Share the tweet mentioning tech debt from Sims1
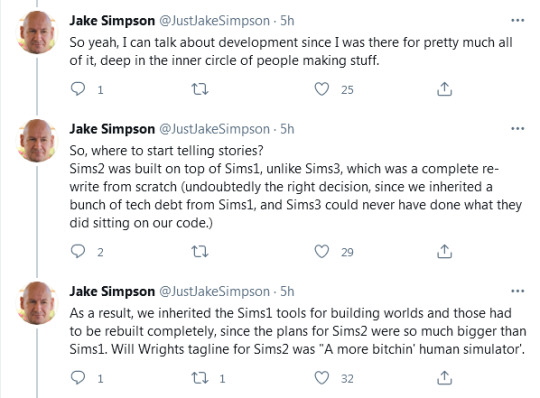Viewport: 540px width, 398px height. (x=444, y=251)
